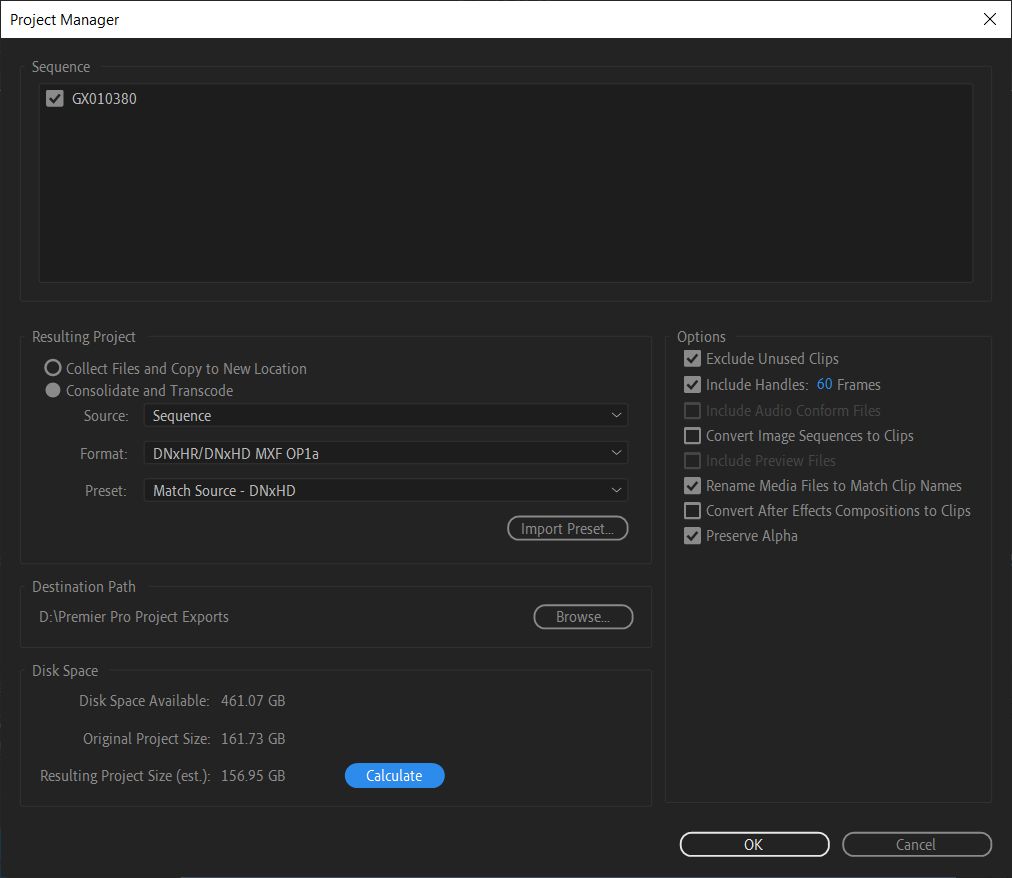Enable the GX010380 sequence checkbox
The image size is (1012, 878).
point(54,98)
